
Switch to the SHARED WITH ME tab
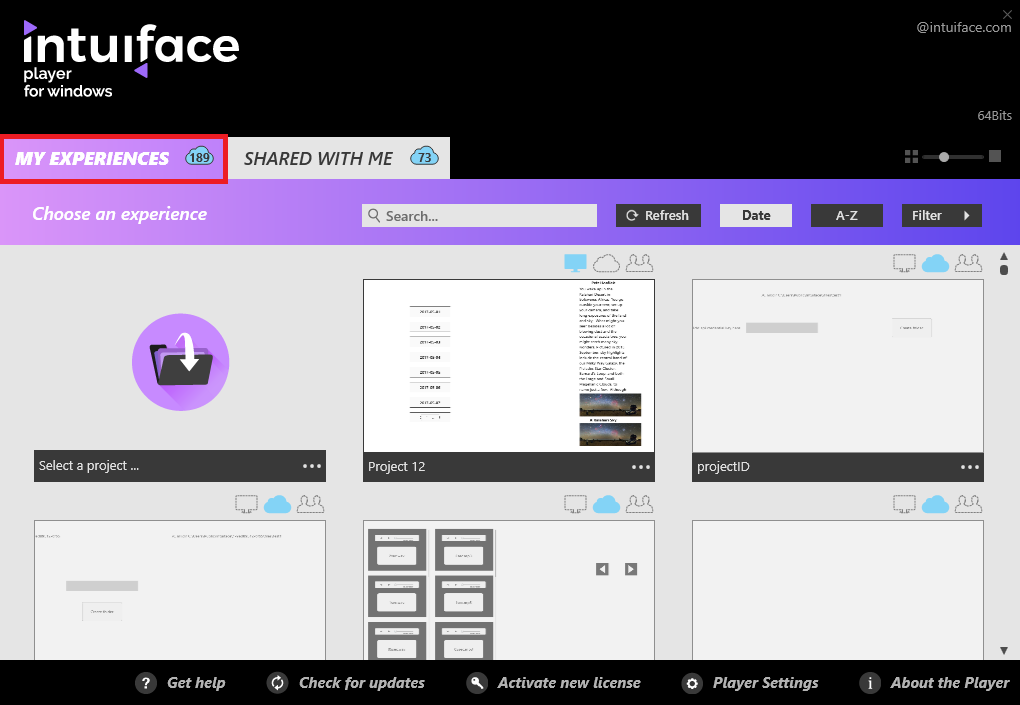(x=339, y=158)
